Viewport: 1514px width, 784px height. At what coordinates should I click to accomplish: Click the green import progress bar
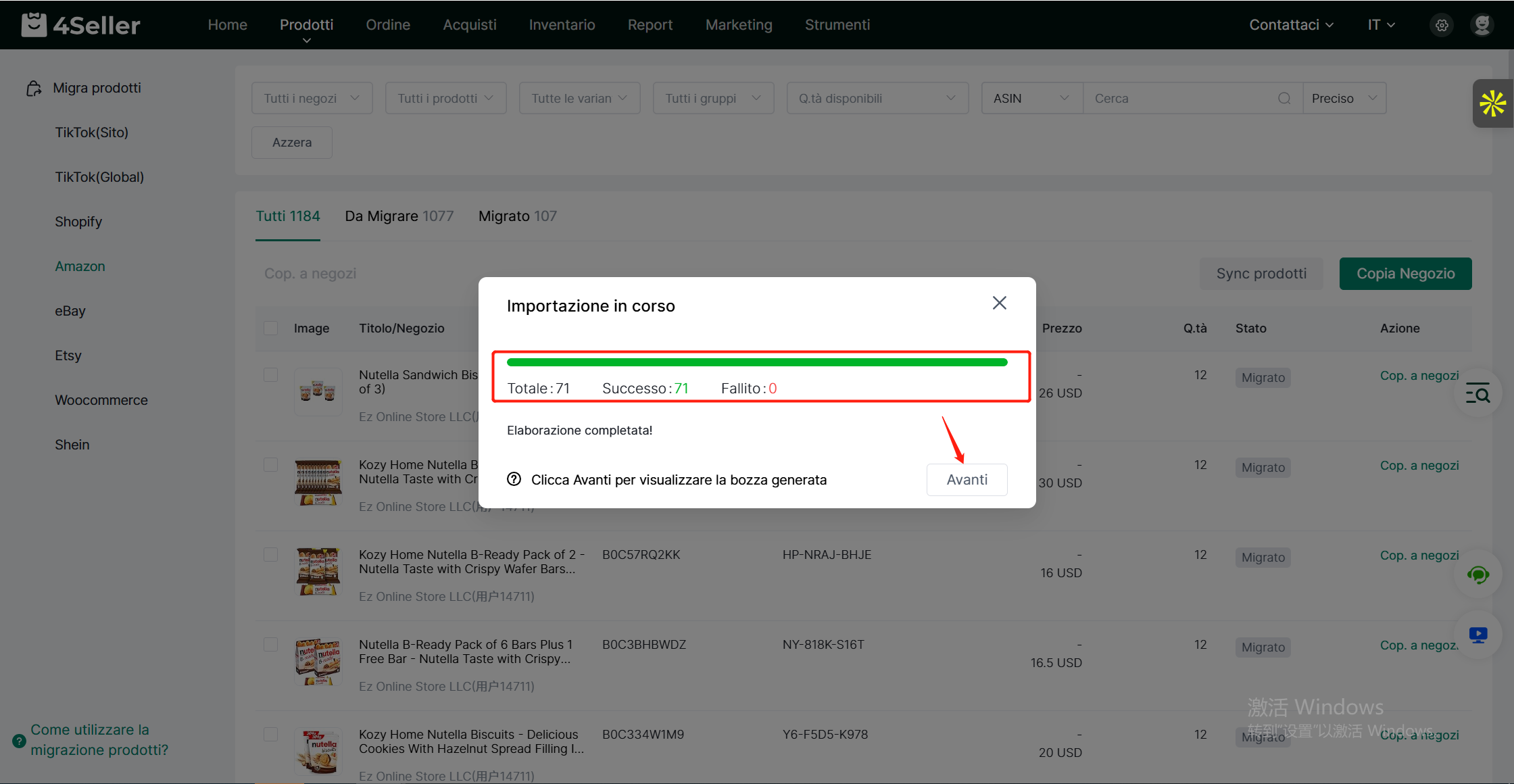click(757, 362)
